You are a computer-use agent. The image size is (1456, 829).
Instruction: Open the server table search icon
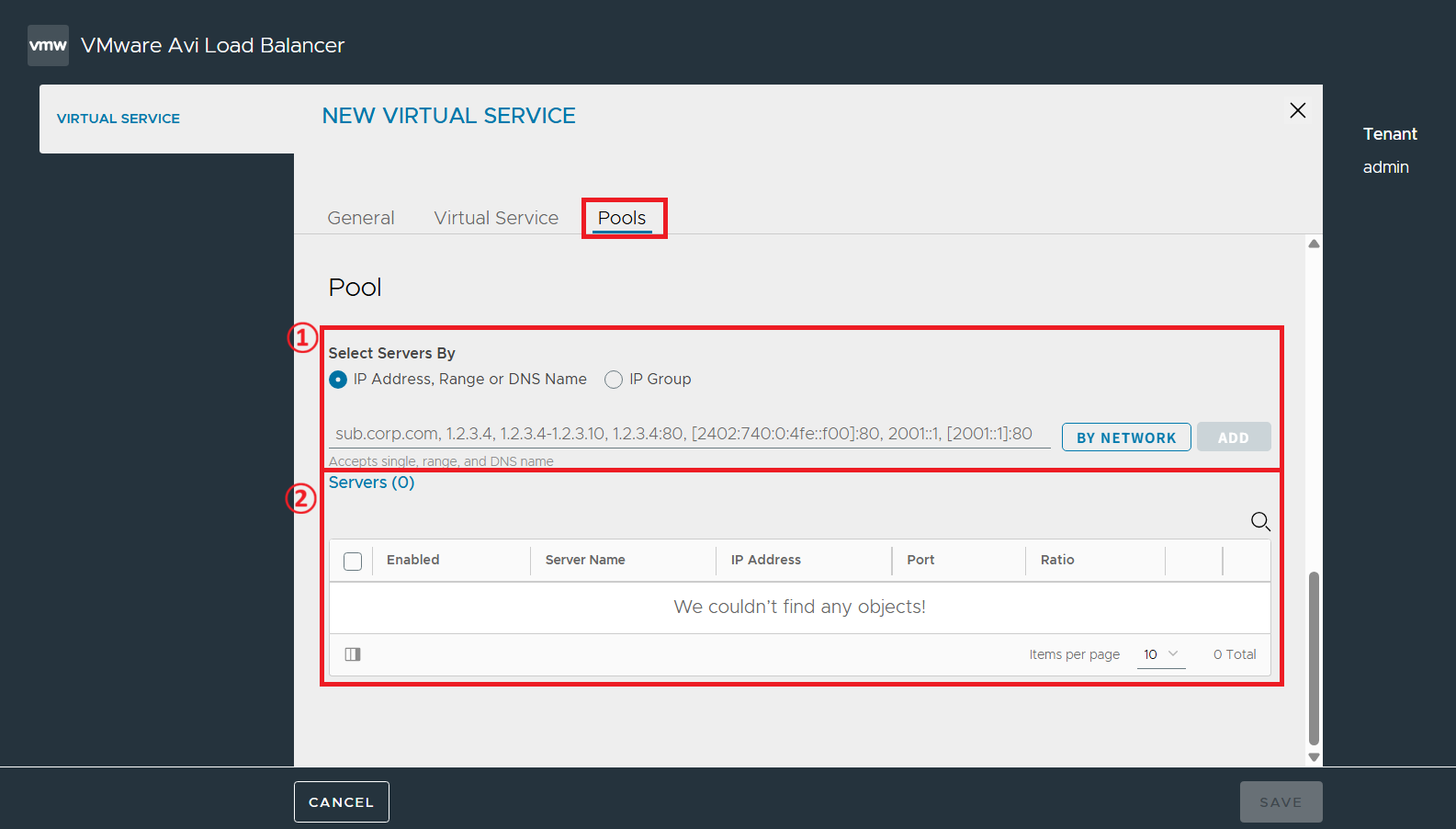point(1260,522)
